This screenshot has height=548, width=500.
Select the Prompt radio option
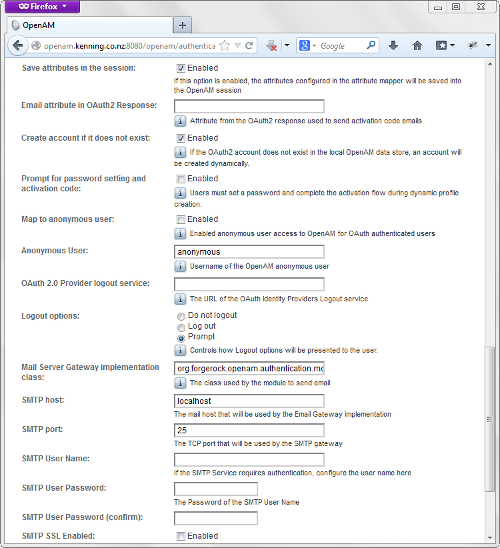pyautogui.click(x=181, y=338)
